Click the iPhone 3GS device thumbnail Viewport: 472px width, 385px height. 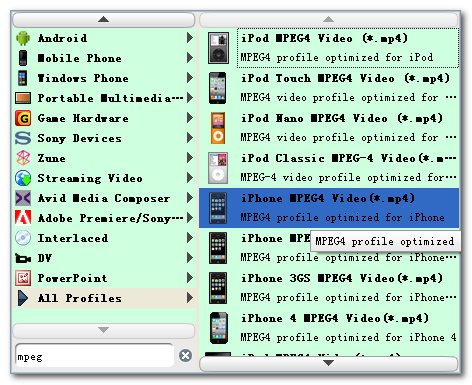(218, 288)
